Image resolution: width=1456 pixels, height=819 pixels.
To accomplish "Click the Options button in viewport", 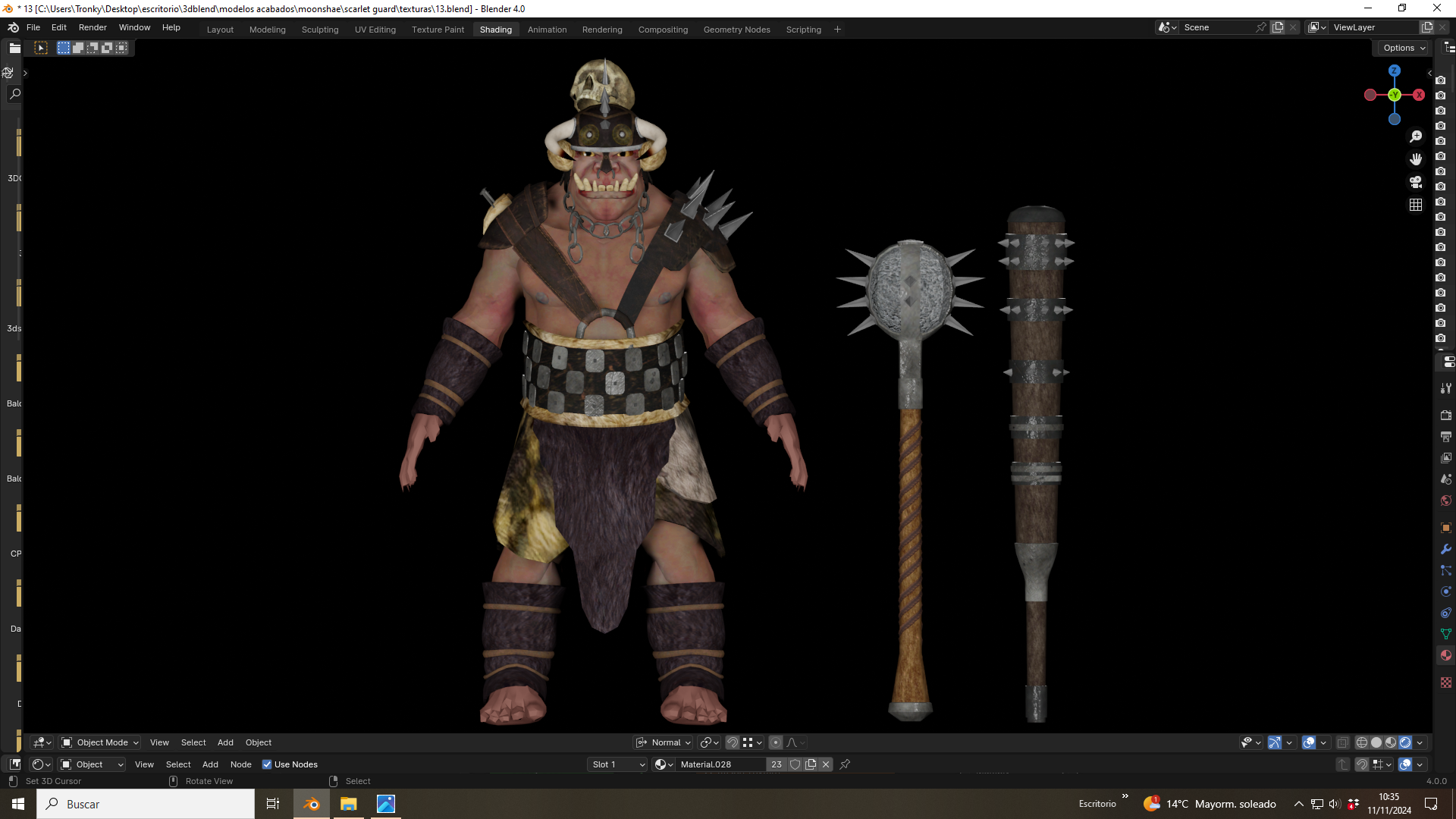I will (x=1403, y=48).
